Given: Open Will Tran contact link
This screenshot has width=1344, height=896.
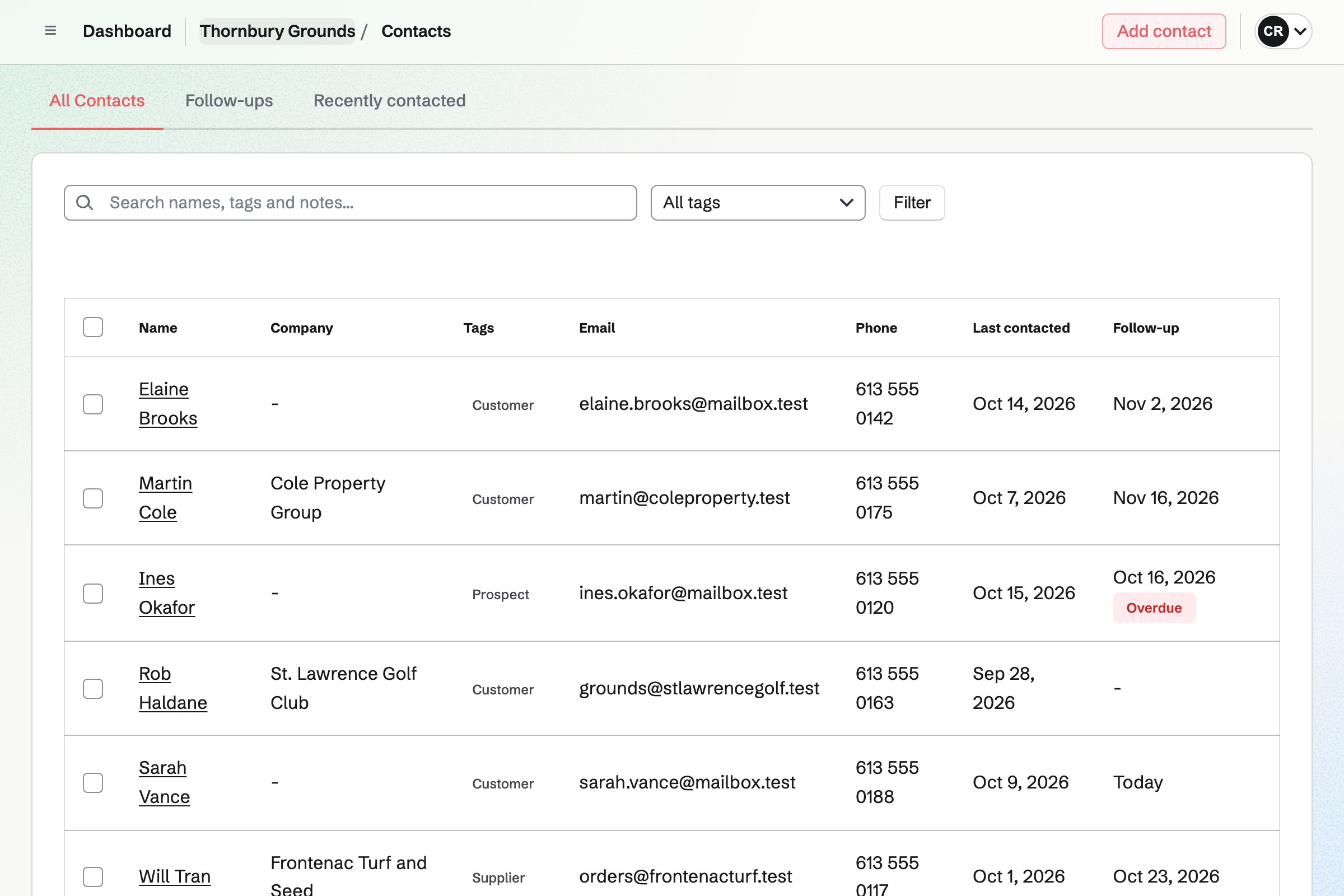Looking at the screenshot, I should [175, 876].
